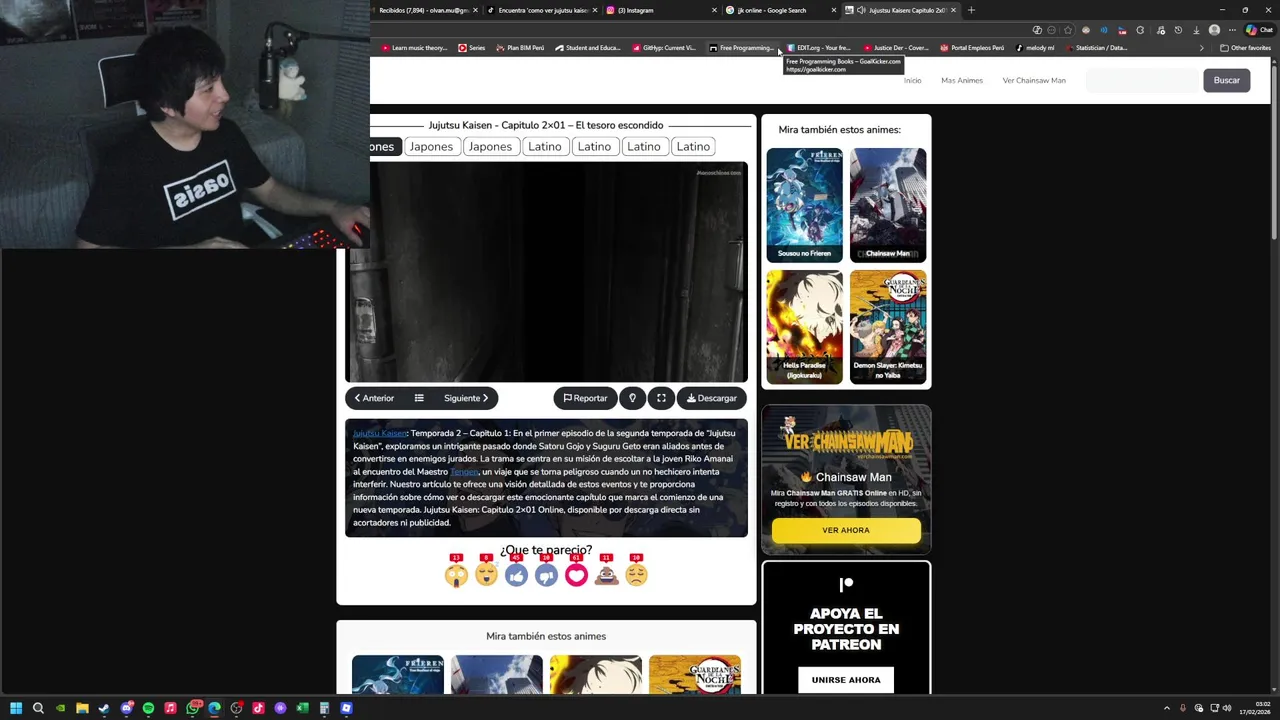React with the thumbs down icon
1280x720 pixels.
point(546,575)
